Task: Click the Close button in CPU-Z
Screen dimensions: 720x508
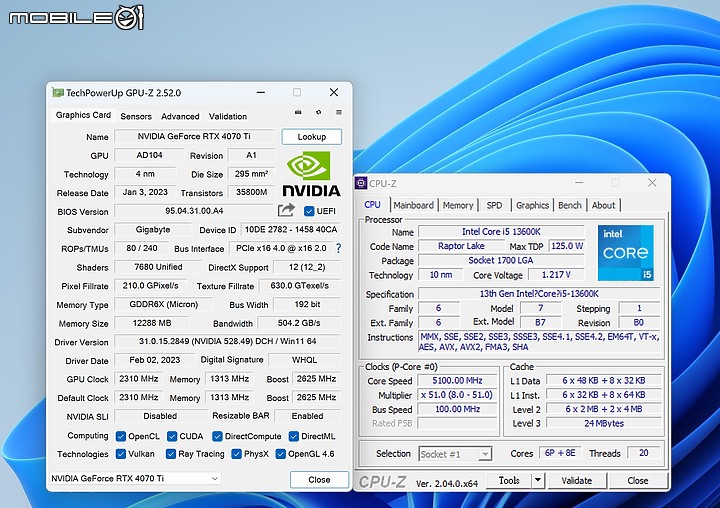Action: pyautogui.click(x=638, y=480)
